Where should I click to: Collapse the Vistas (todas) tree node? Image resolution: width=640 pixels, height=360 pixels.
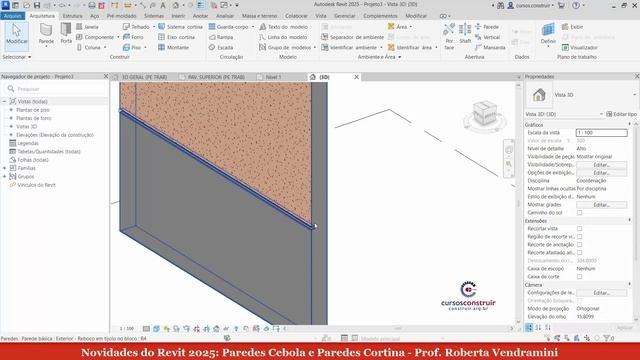point(4,101)
